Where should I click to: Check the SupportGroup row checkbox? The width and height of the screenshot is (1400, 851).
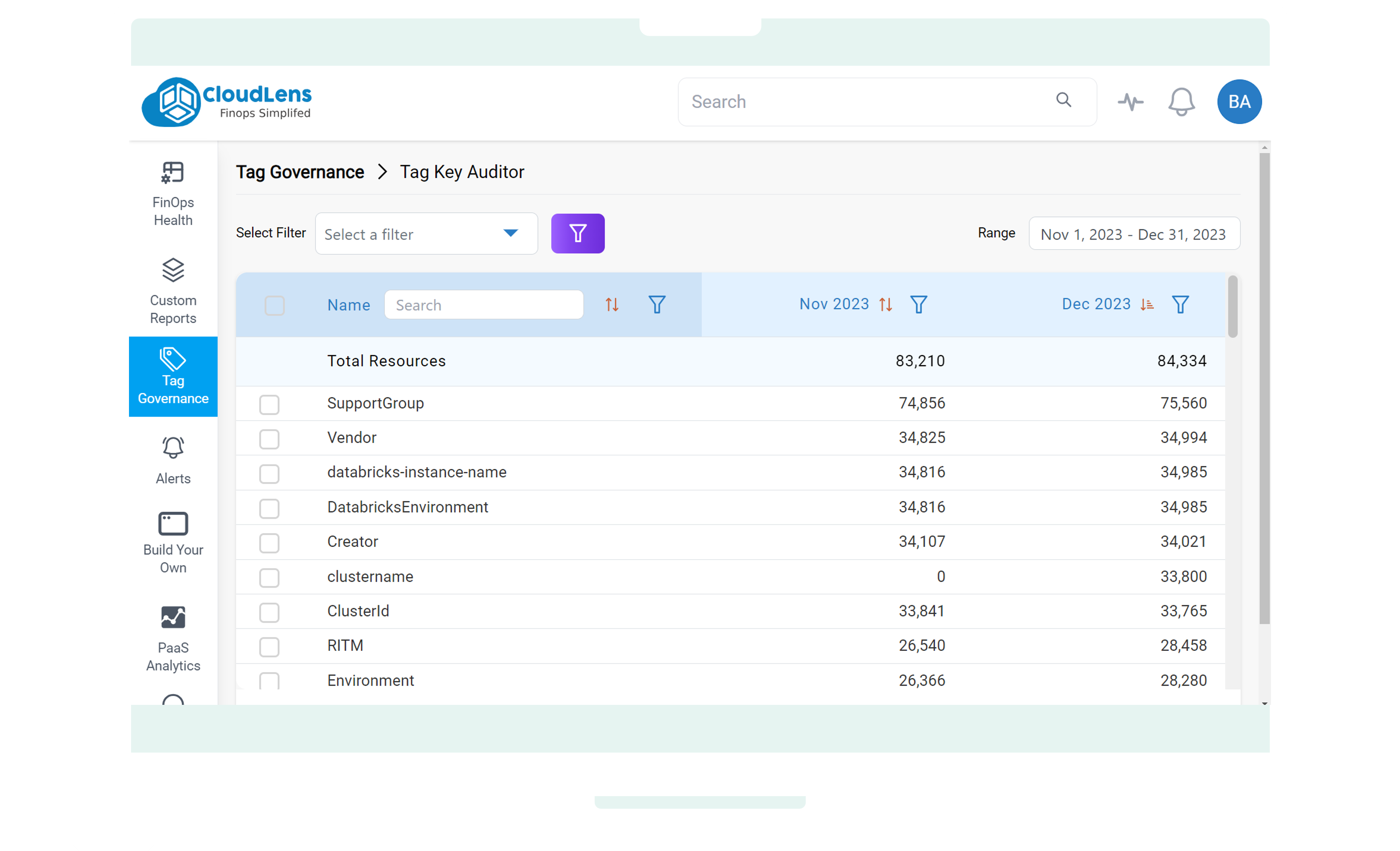[x=269, y=405]
